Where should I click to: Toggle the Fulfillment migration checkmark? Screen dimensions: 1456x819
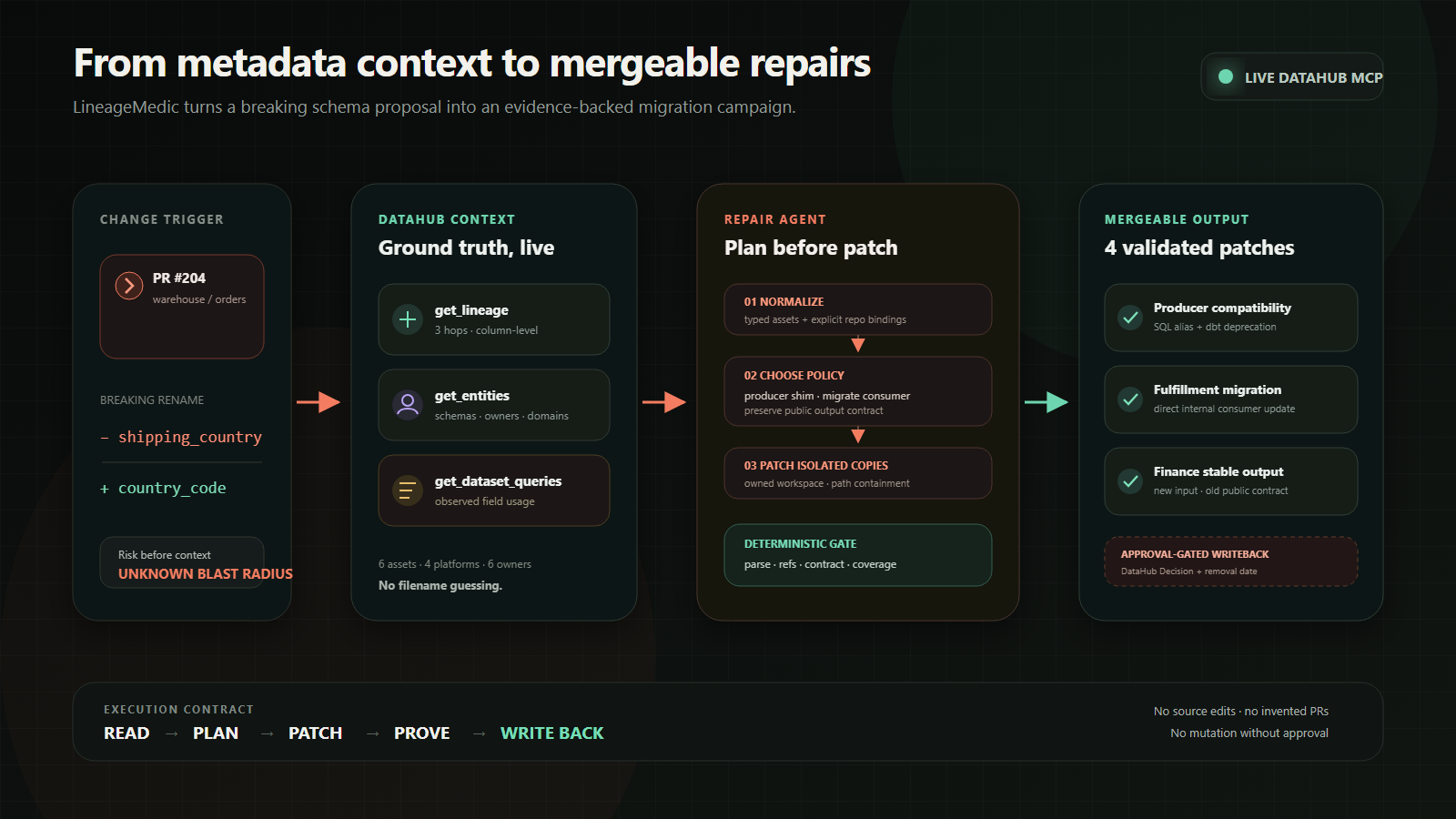click(x=1130, y=399)
